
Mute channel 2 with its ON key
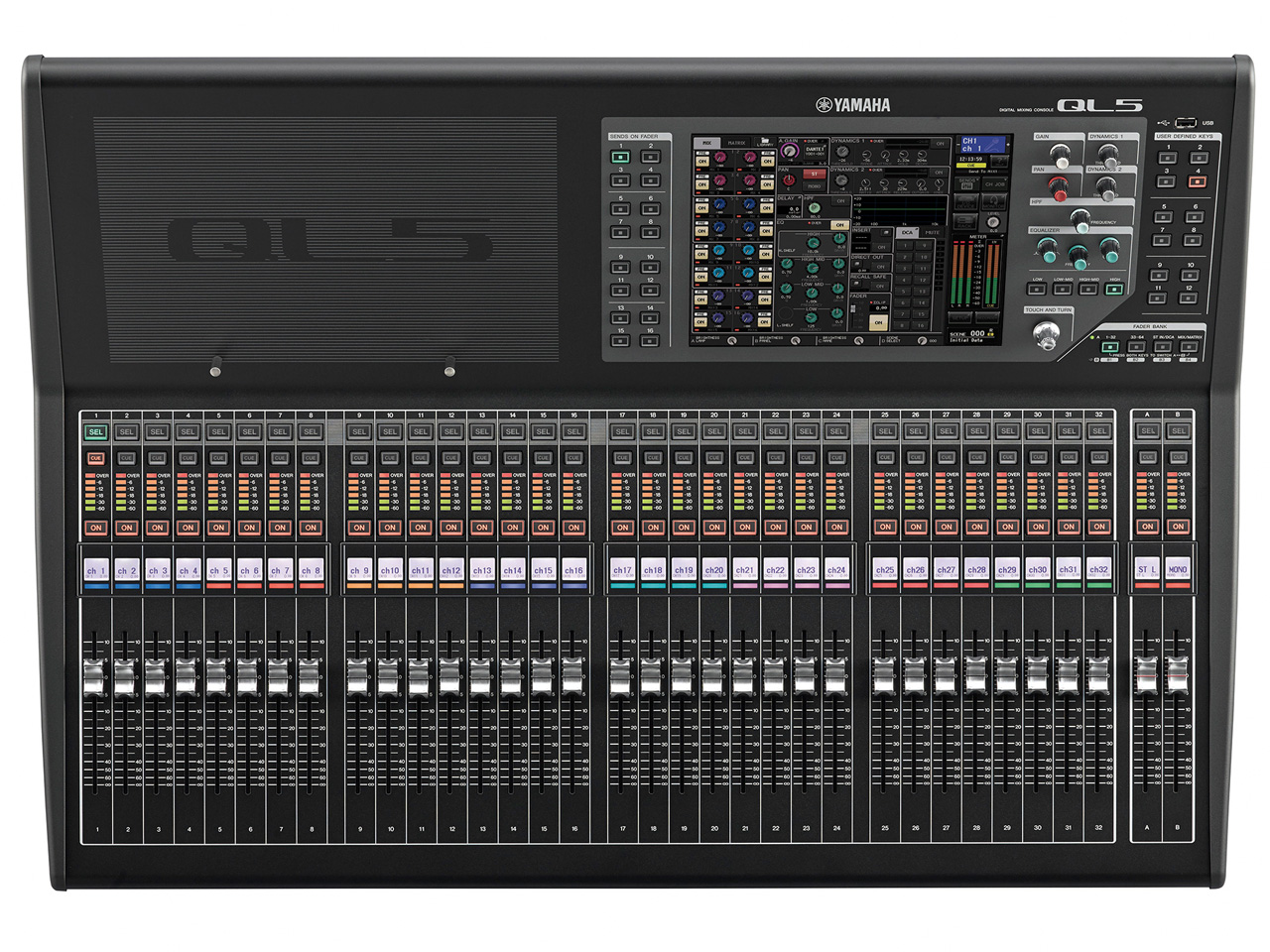[127, 527]
